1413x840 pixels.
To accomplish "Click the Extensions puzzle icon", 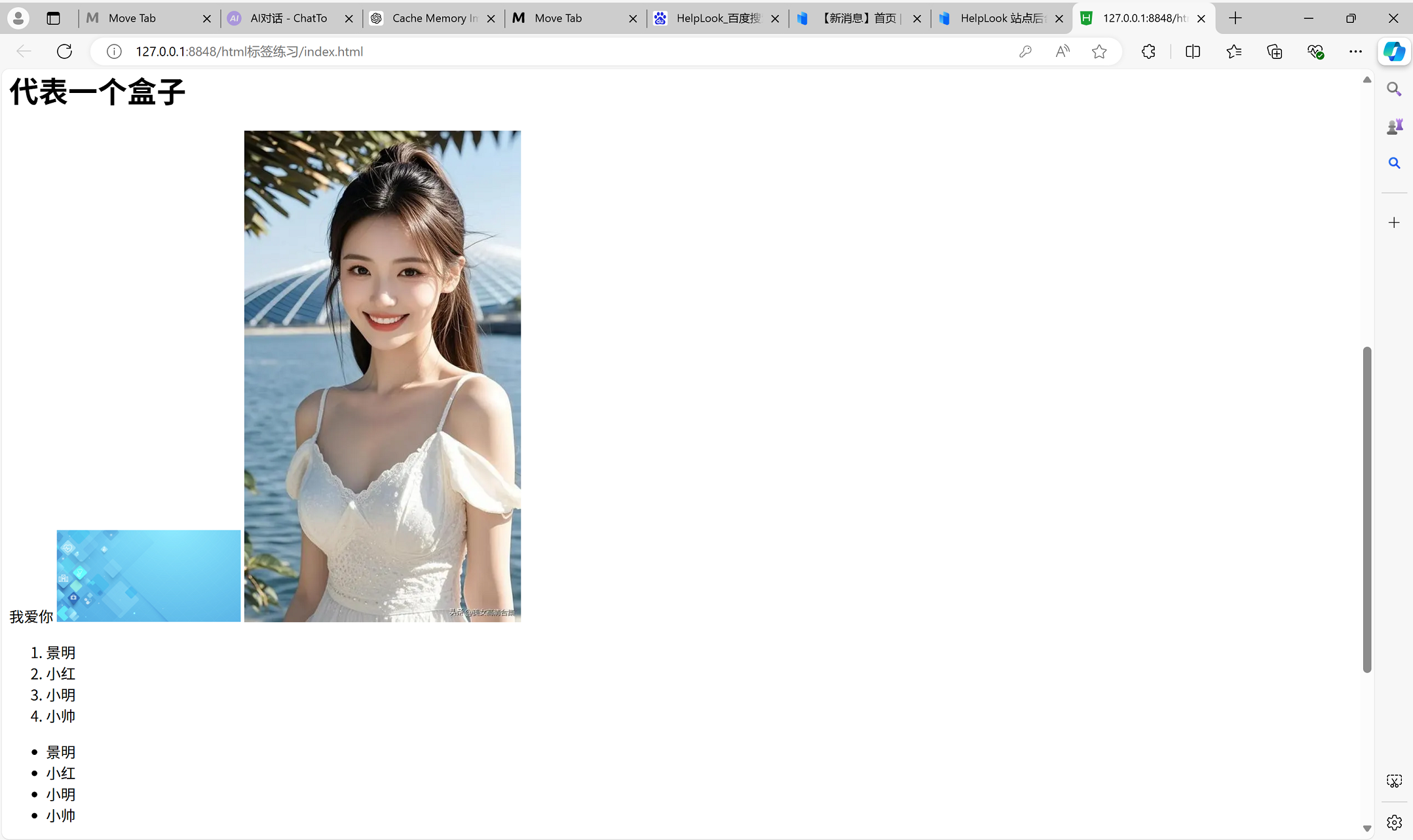I will click(x=1148, y=52).
